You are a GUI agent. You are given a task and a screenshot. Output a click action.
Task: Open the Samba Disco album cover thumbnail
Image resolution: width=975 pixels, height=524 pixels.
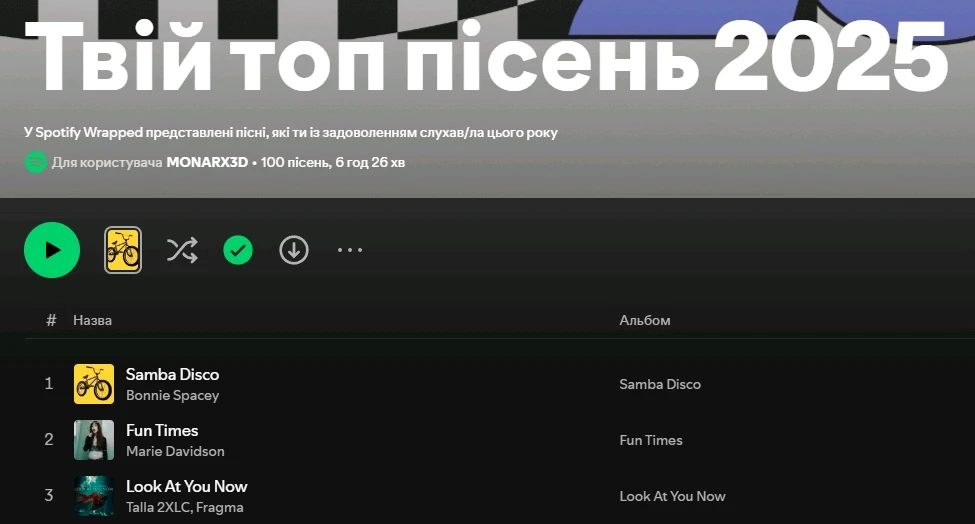coord(94,384)
